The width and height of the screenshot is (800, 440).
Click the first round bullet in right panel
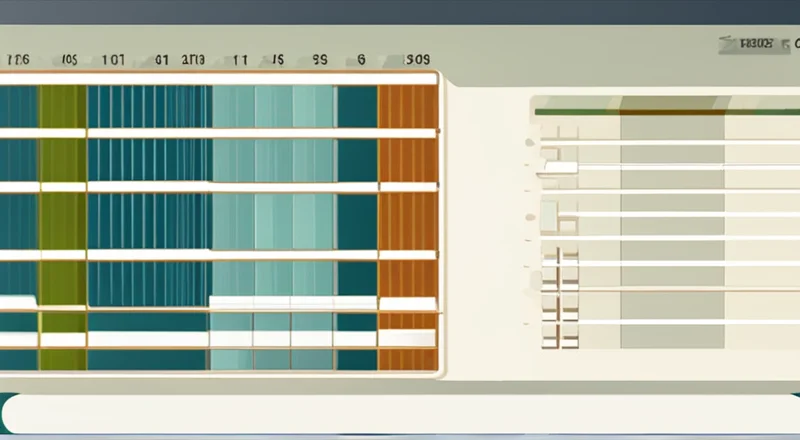coord(529,143)
